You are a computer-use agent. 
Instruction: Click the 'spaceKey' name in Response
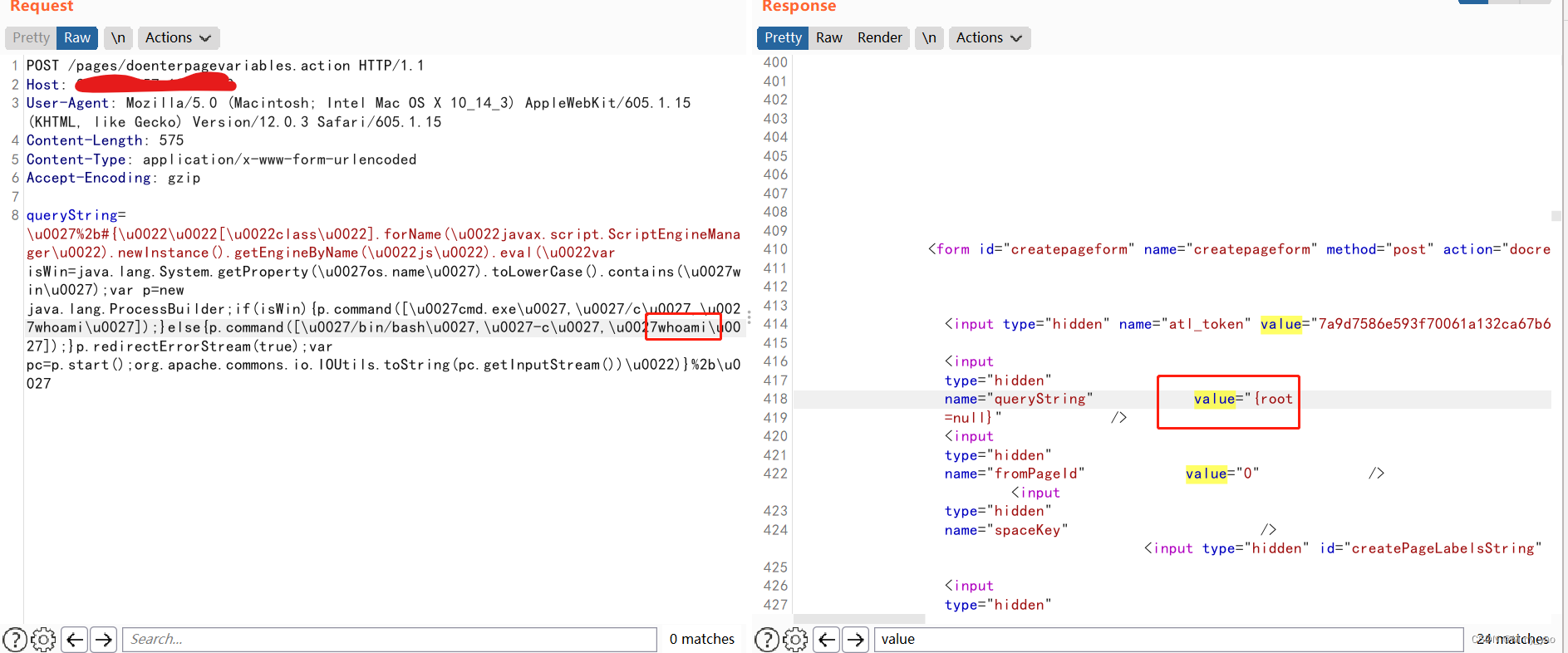[x=1027, y=530]
